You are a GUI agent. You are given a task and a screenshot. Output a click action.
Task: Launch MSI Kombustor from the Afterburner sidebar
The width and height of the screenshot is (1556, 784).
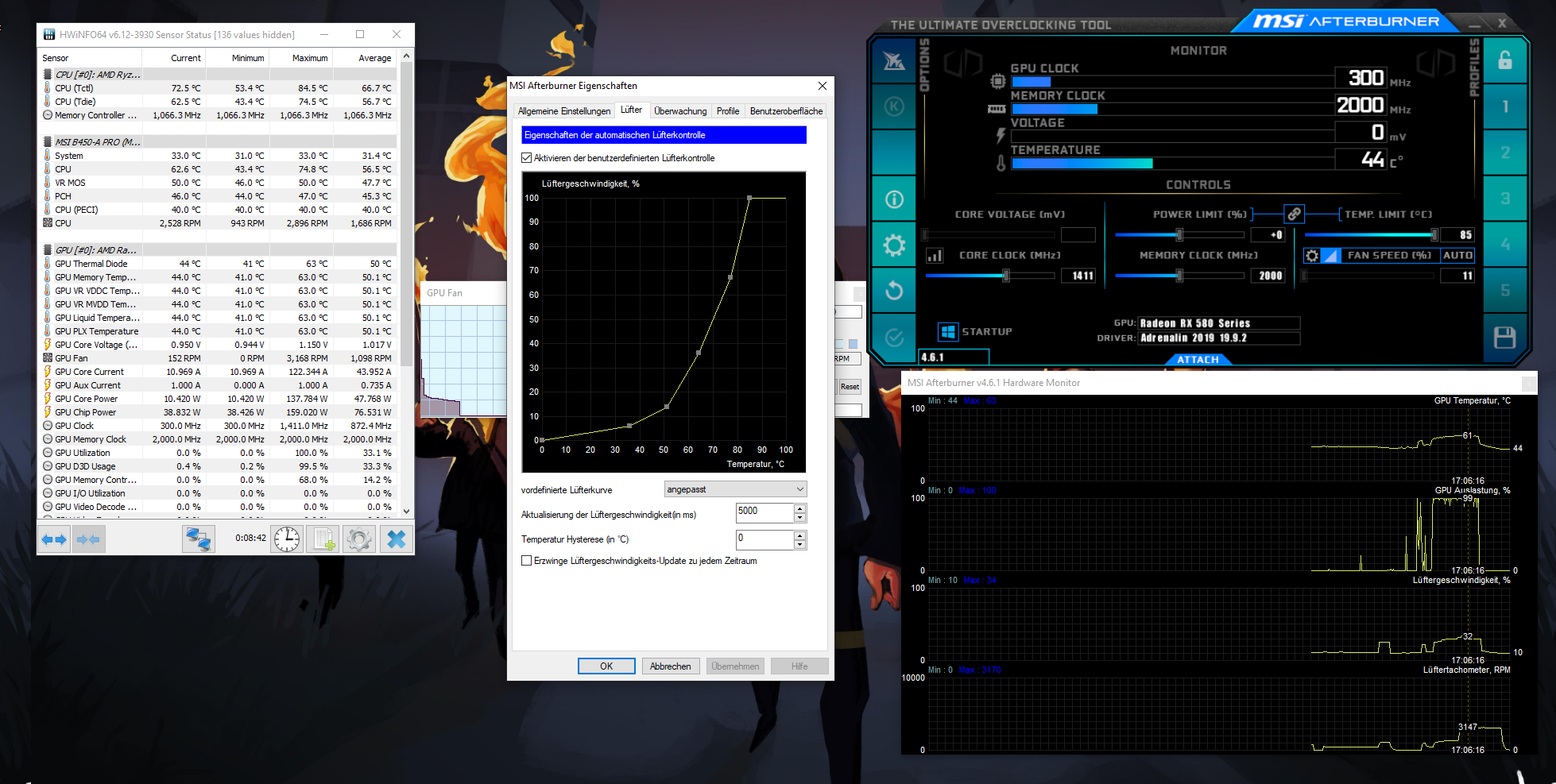tap(894, 107)
